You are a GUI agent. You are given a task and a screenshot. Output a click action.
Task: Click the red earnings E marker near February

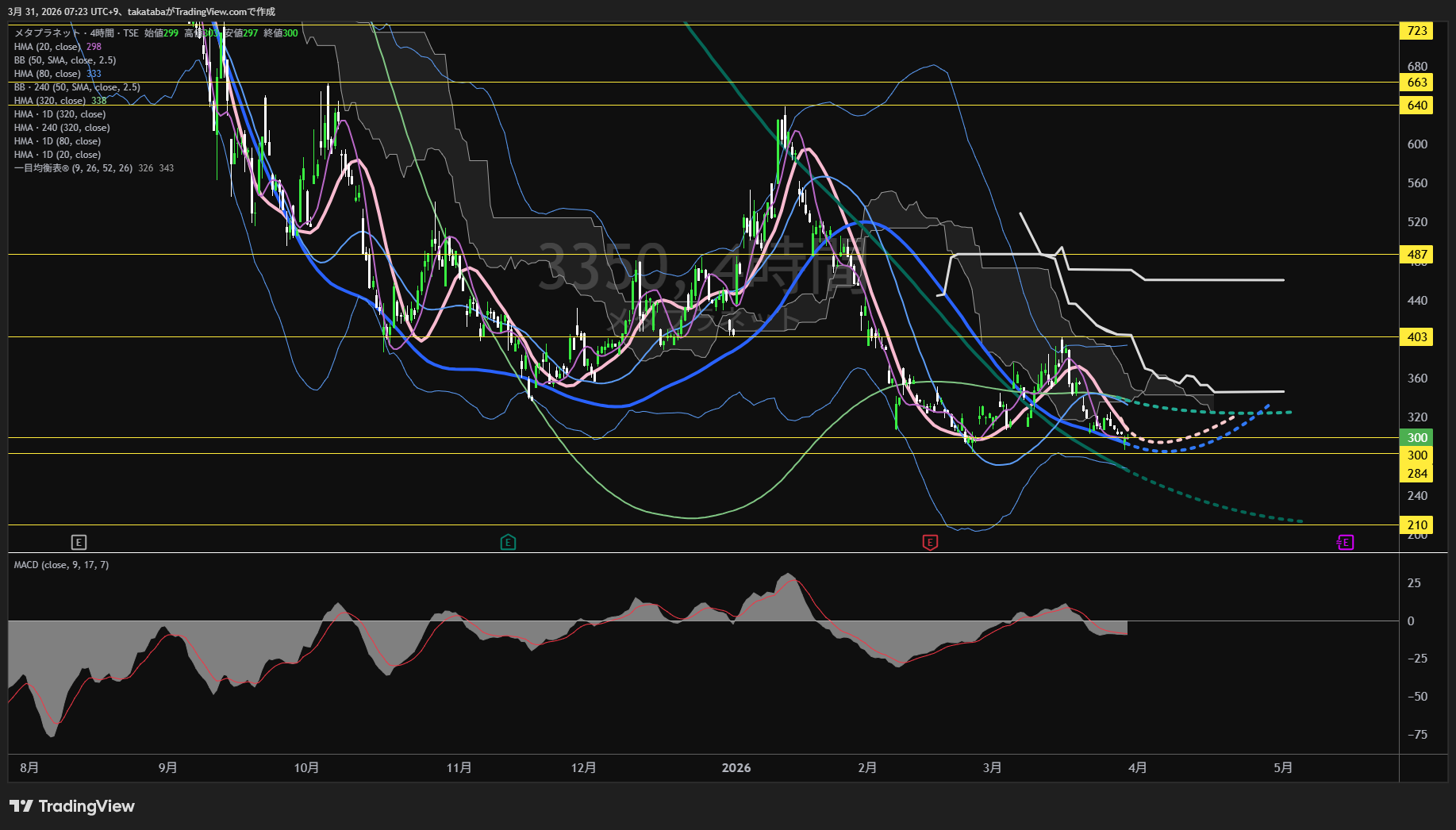[x=930, y=543]
